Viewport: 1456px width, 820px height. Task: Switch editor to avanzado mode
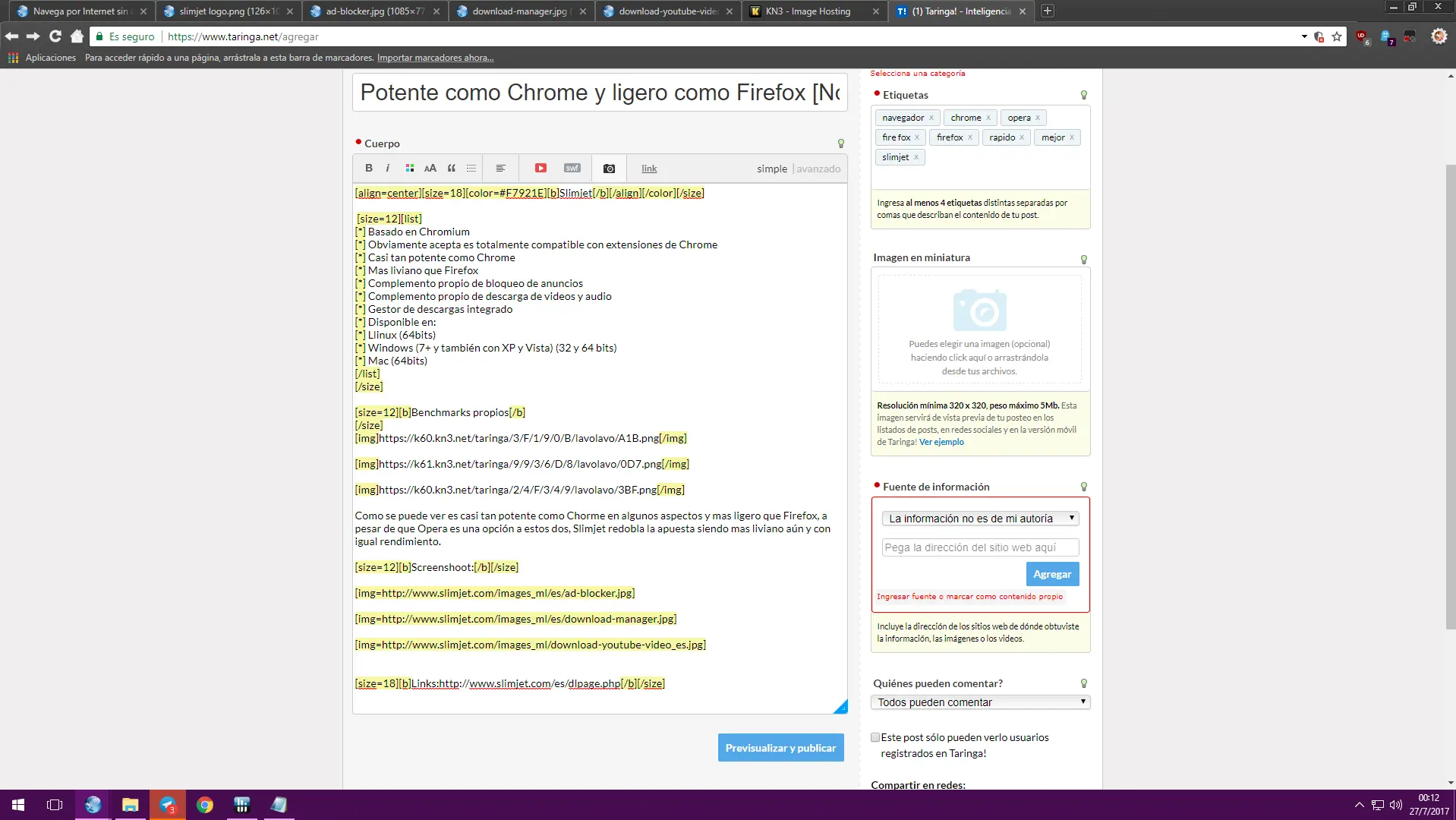coord(818,169)
